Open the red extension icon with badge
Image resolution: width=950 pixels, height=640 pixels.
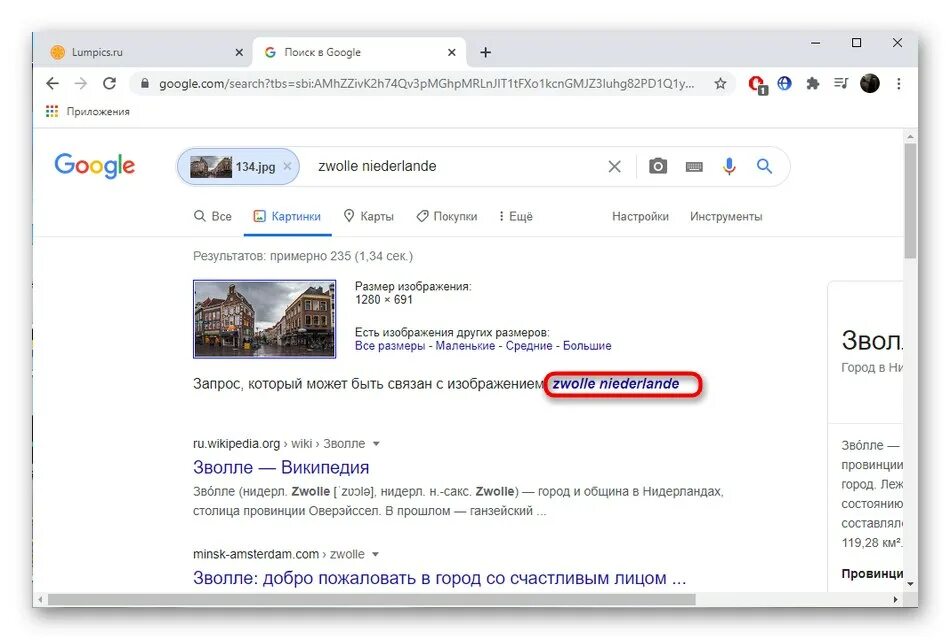pos(757,84)
